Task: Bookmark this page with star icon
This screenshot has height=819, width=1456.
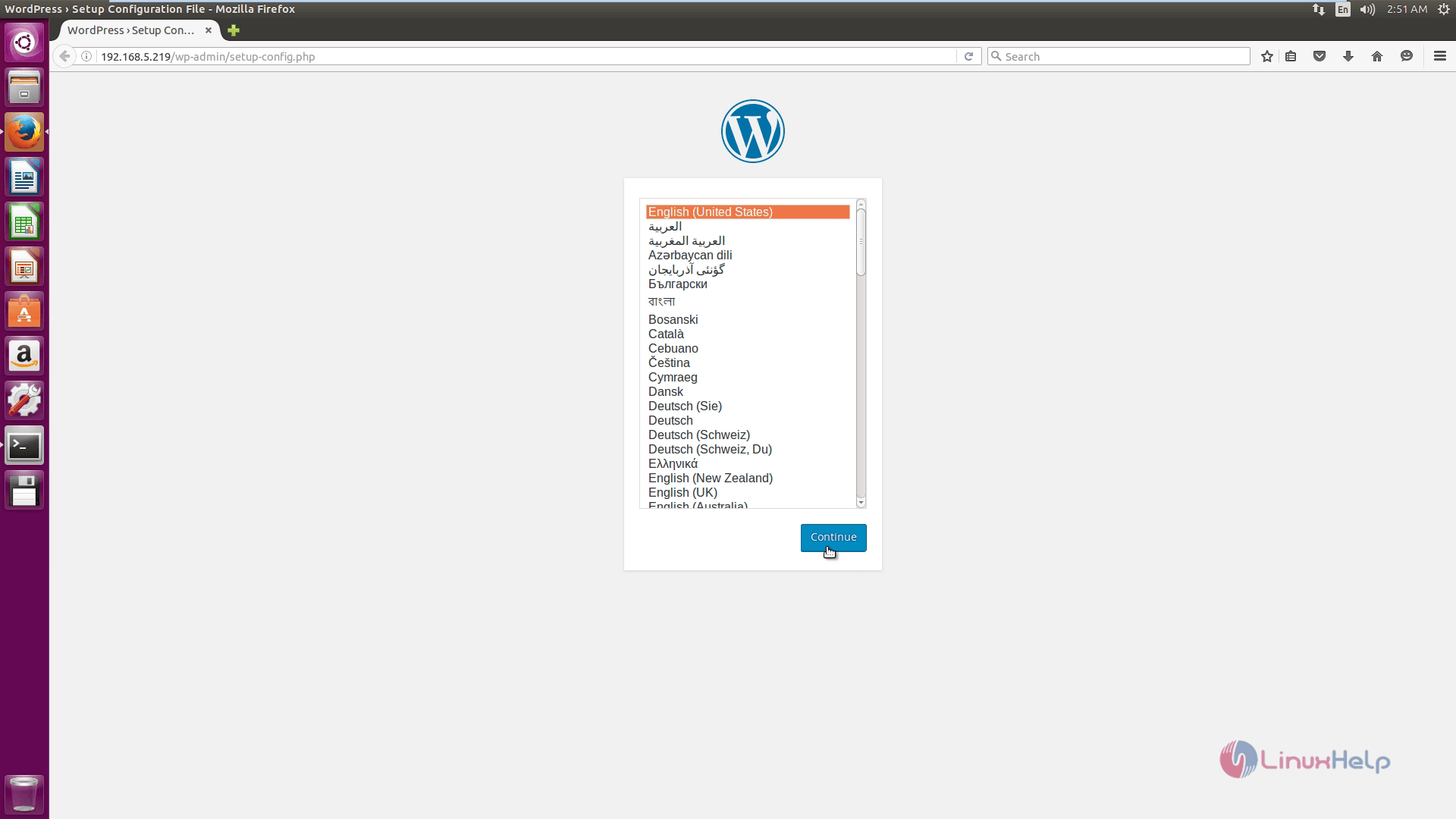Action: click(1266, 56)
